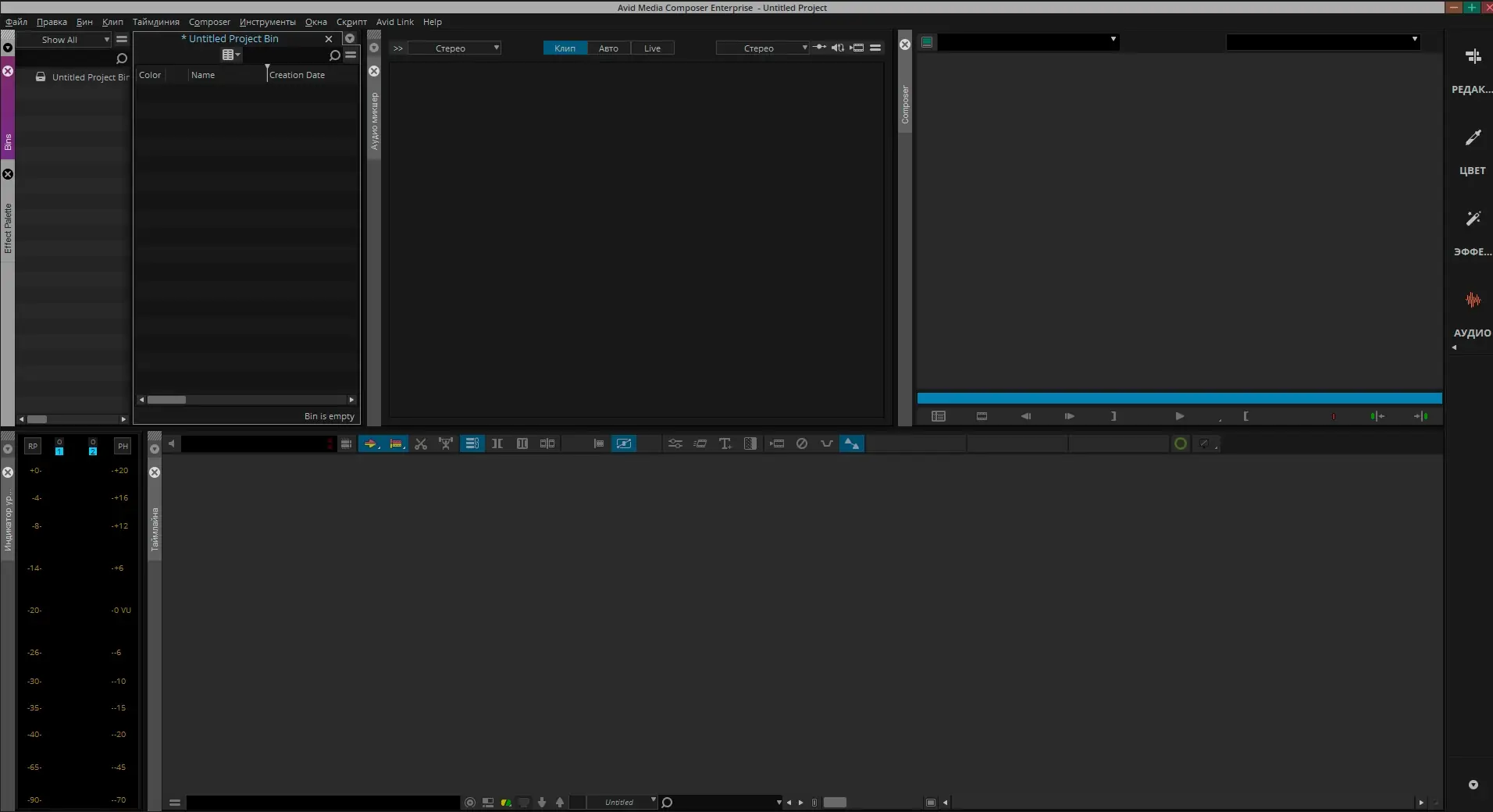Click the Play button under Composer monitor
Viewport: 1493px width, 812px height.
1180,416
